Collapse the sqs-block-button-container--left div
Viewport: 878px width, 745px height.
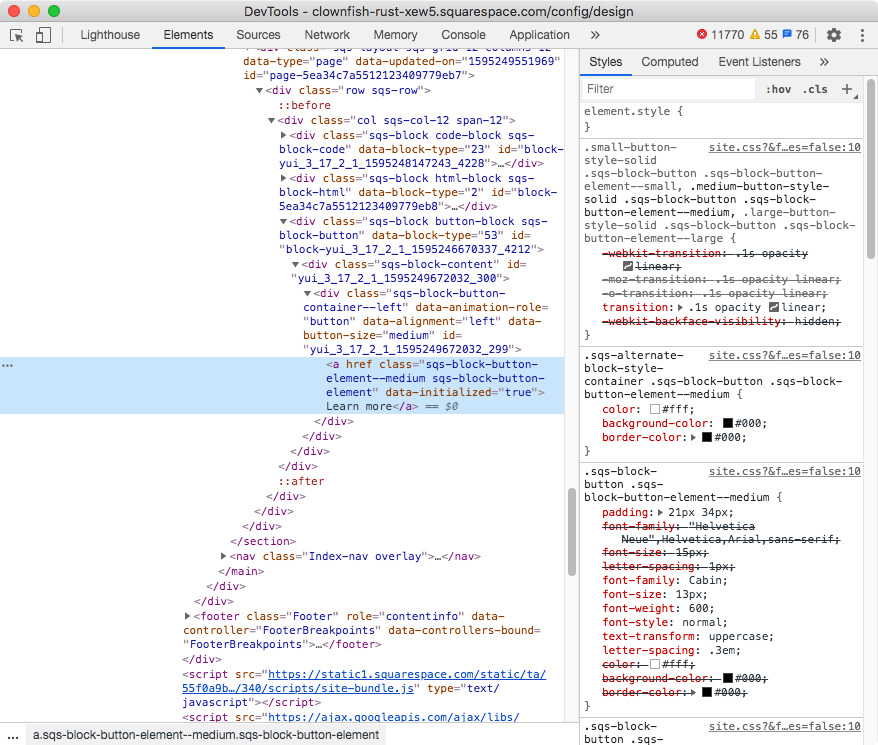[307, 294]
